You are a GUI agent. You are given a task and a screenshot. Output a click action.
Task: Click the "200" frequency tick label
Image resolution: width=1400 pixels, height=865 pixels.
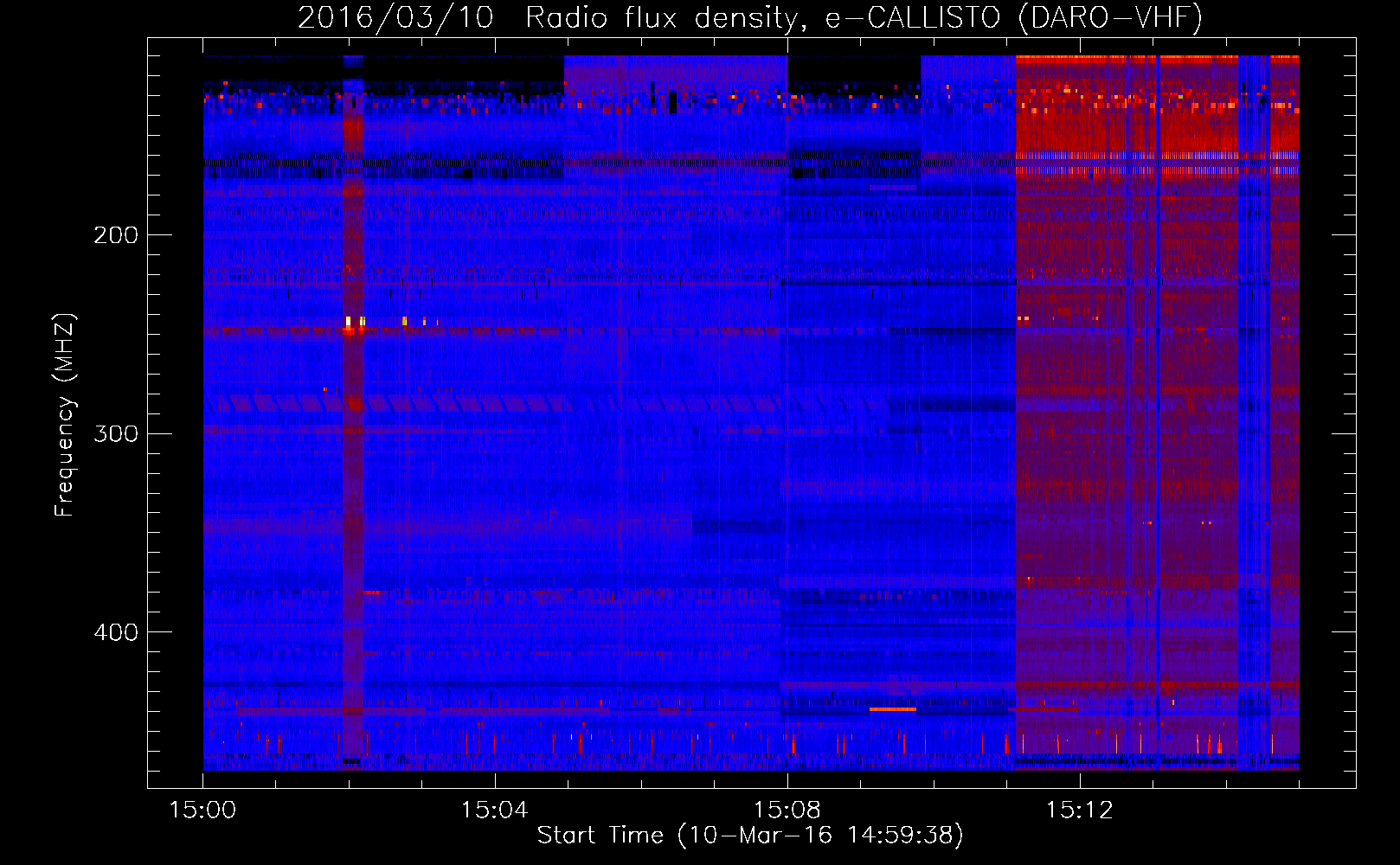(116, 235)
